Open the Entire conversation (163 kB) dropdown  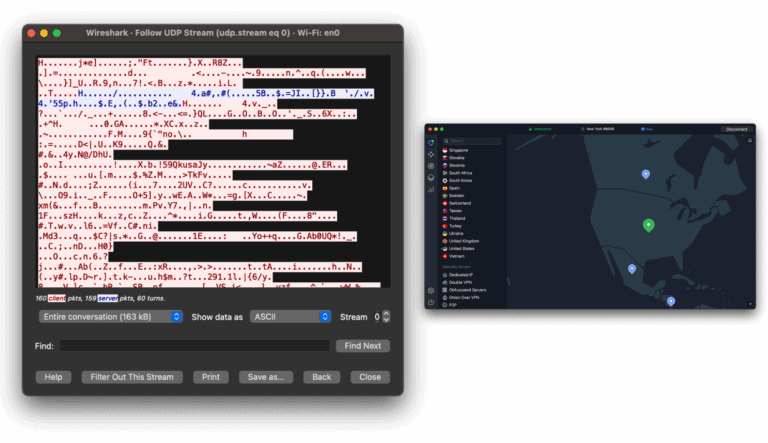pyautogui.click(x=111, y=317)
